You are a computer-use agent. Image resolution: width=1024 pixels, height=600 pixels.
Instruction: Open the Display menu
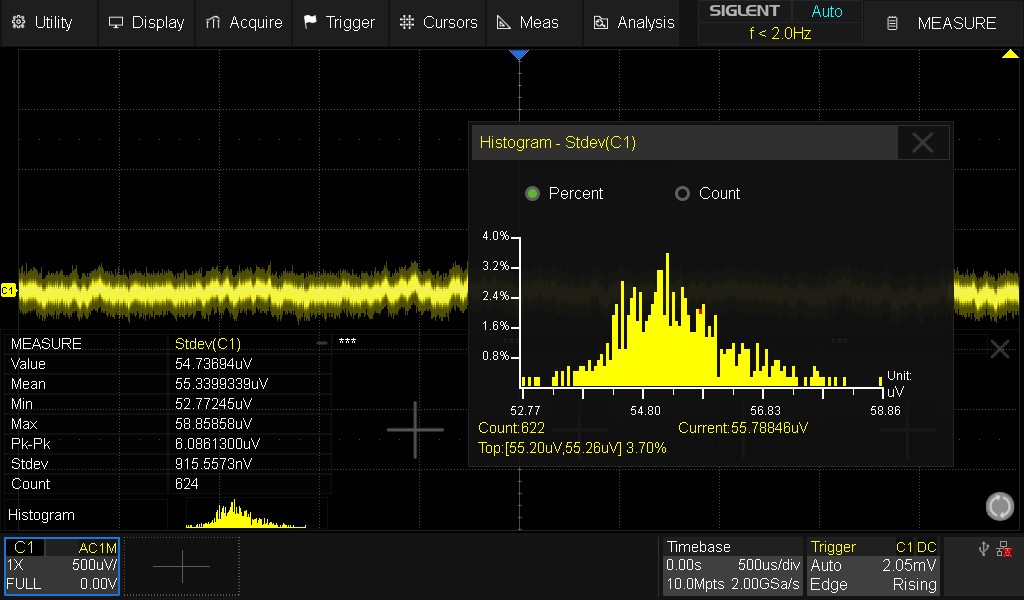coord(146,22)
